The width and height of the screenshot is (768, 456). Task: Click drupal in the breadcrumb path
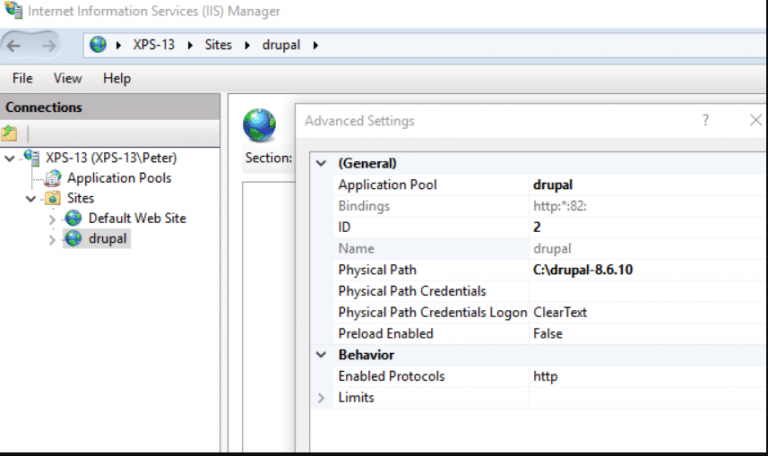(x=281, y=45)
